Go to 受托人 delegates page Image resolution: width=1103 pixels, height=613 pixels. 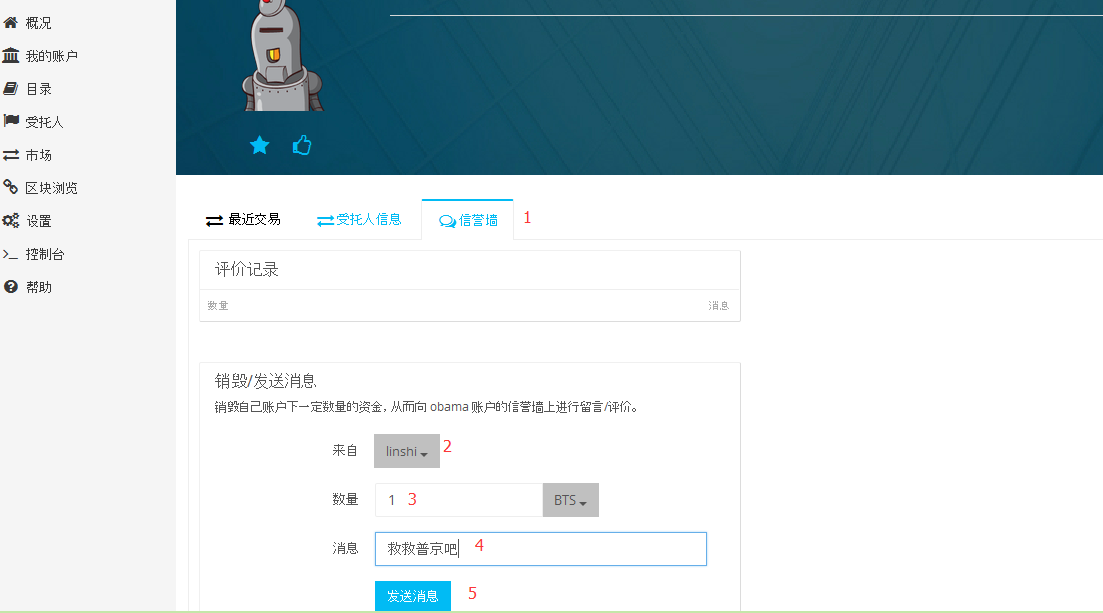[44, 122]
